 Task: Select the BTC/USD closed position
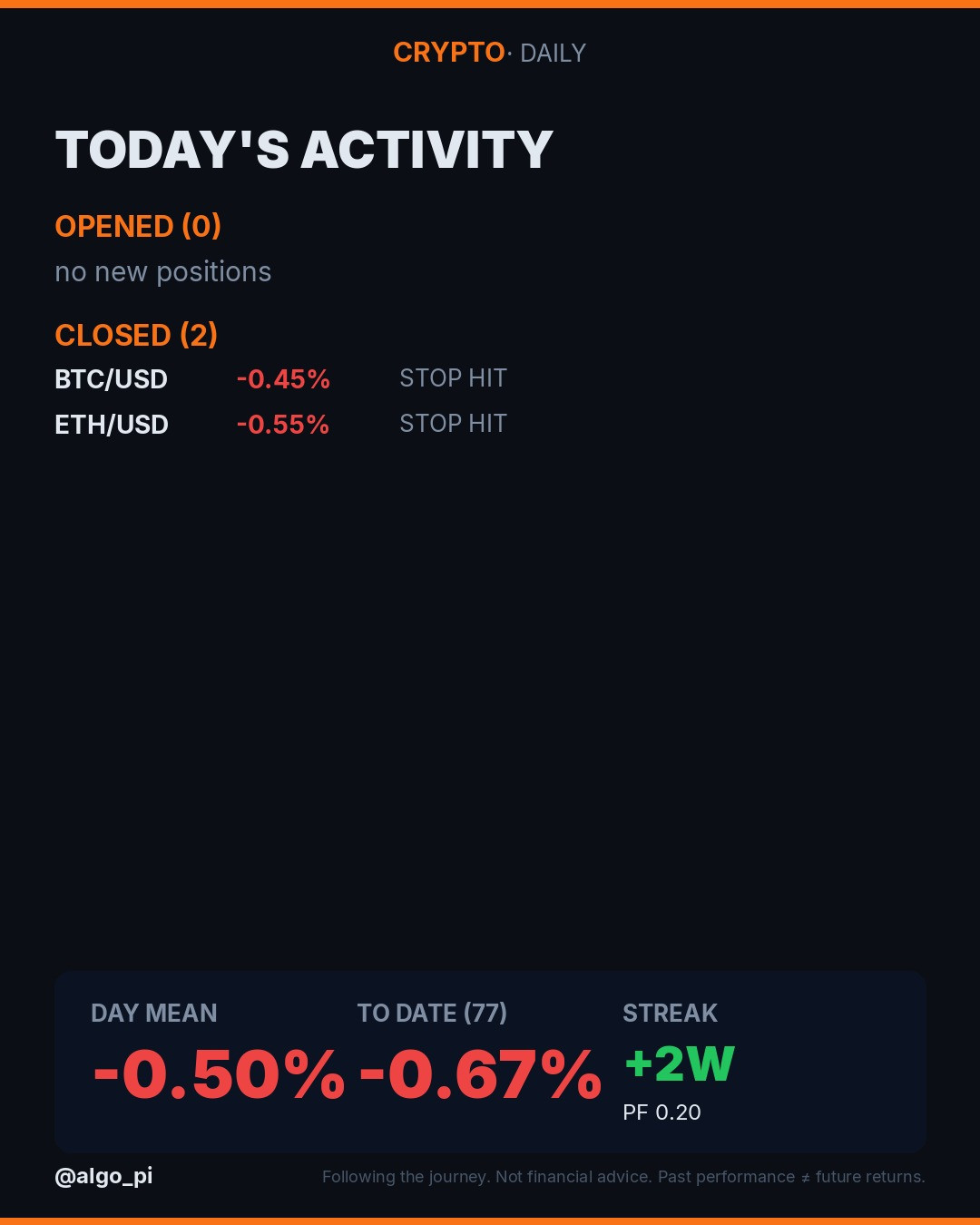[x=112, y=379]
